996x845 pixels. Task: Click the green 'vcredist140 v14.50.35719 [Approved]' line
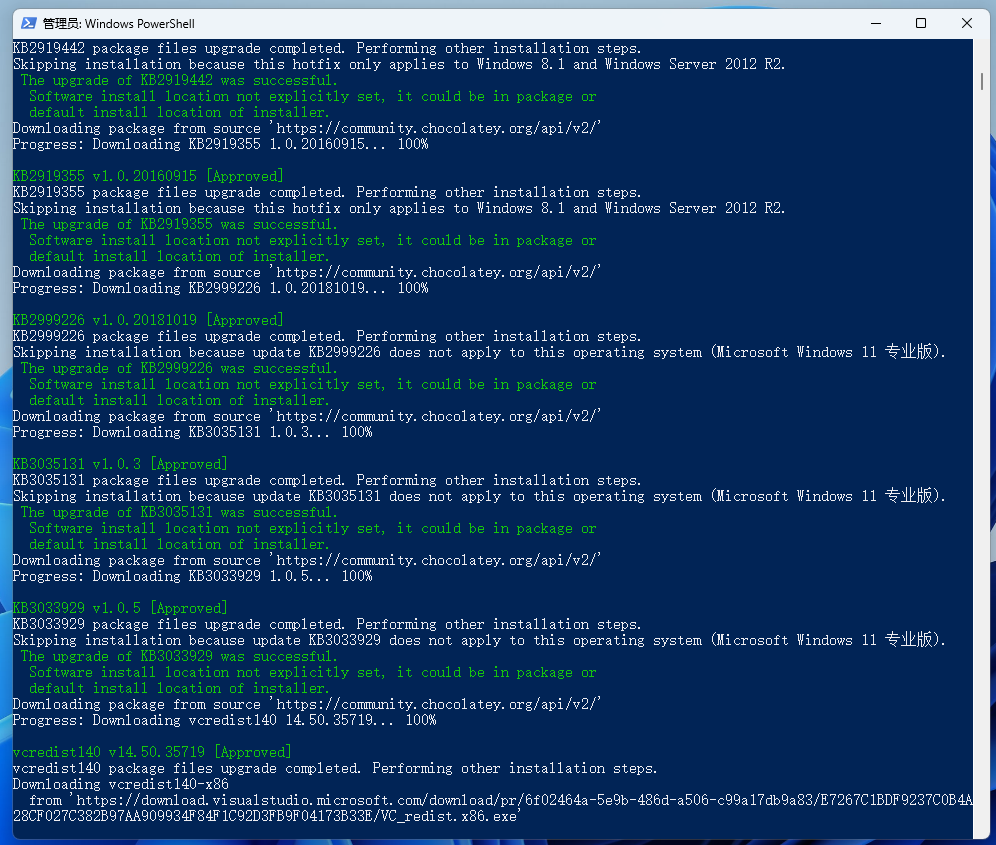(x=152, y=752)
